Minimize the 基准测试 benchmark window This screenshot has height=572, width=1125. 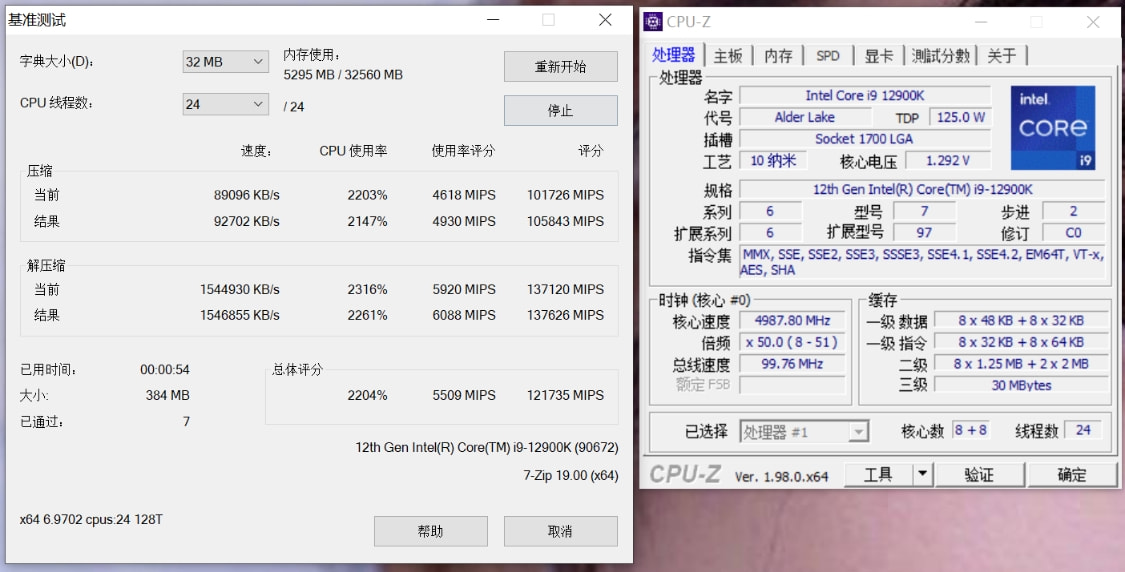493,20
